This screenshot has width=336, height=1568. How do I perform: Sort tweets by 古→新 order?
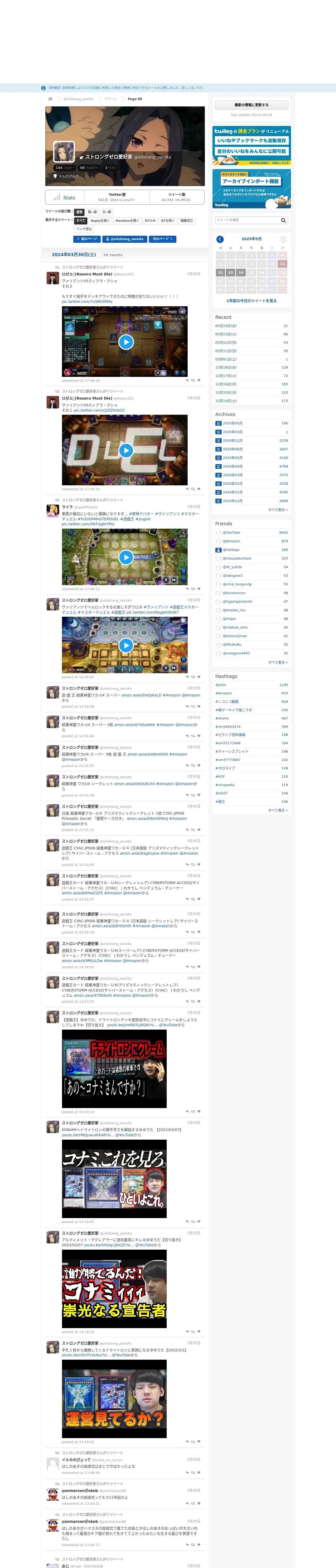[x=107, y=212]
